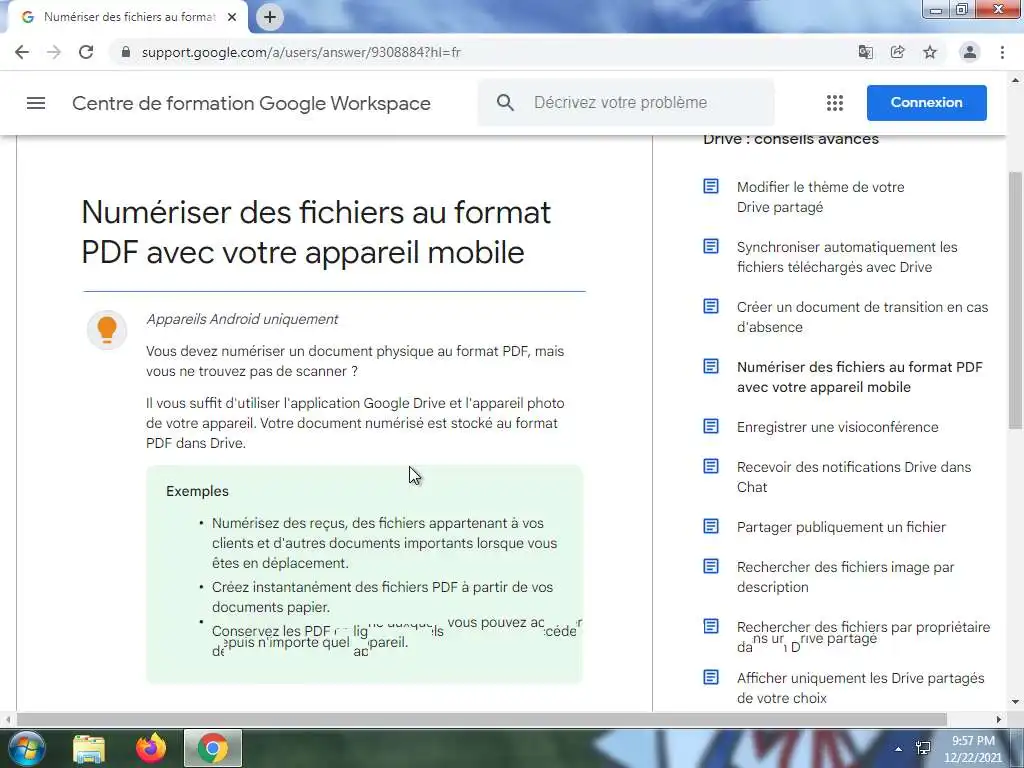The image size is (1024, 768).
Task: Click document icon beside Enregistrer une visioconférence
Action: point(711,426)
